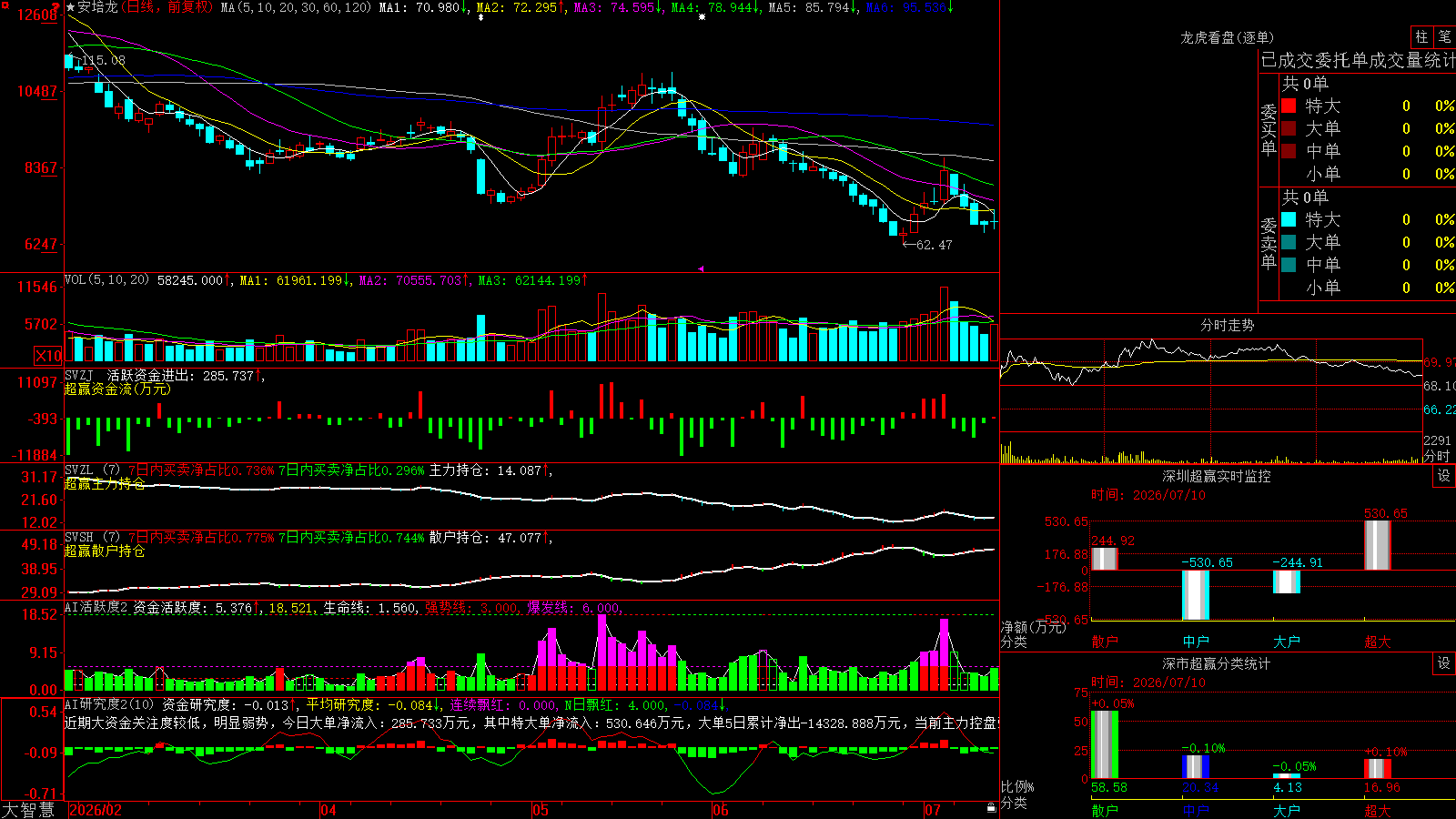The height and width of the screenshot is (819, 1456).
Task: Select the VOL(5,10,20) indicator label
Action: 106,280
